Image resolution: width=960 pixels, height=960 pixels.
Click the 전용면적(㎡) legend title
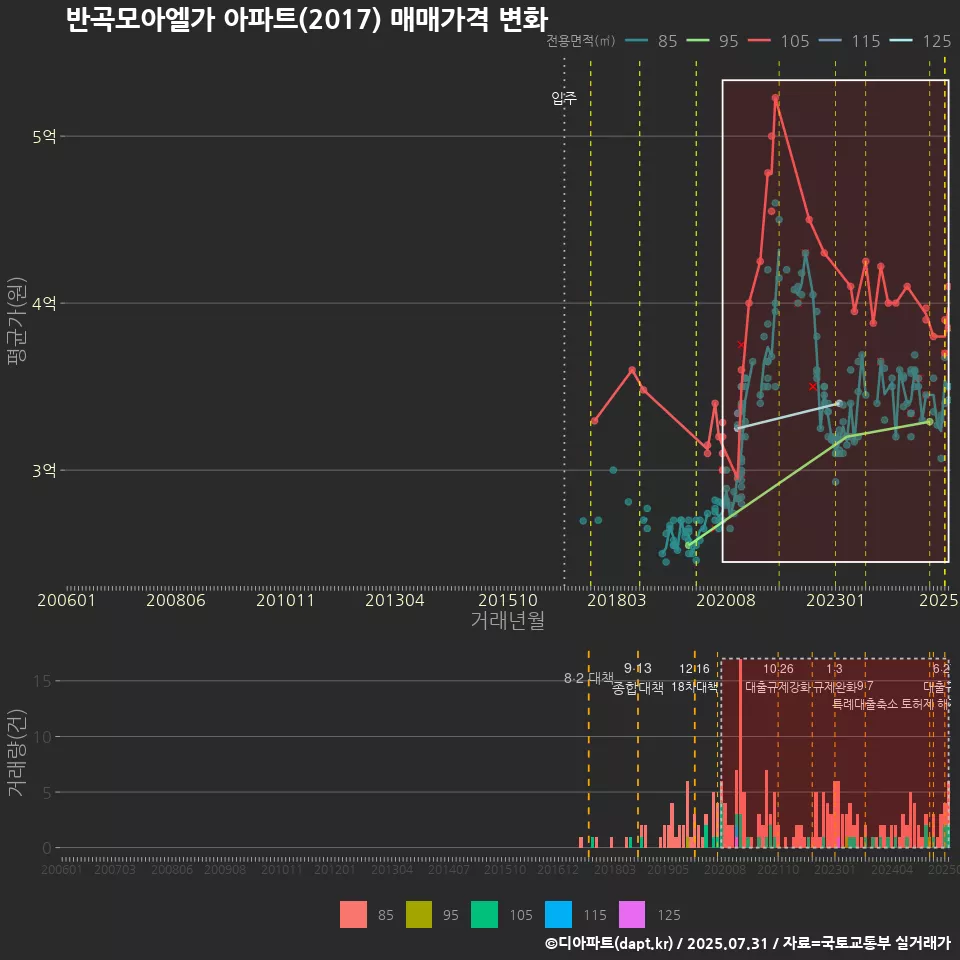580,41
